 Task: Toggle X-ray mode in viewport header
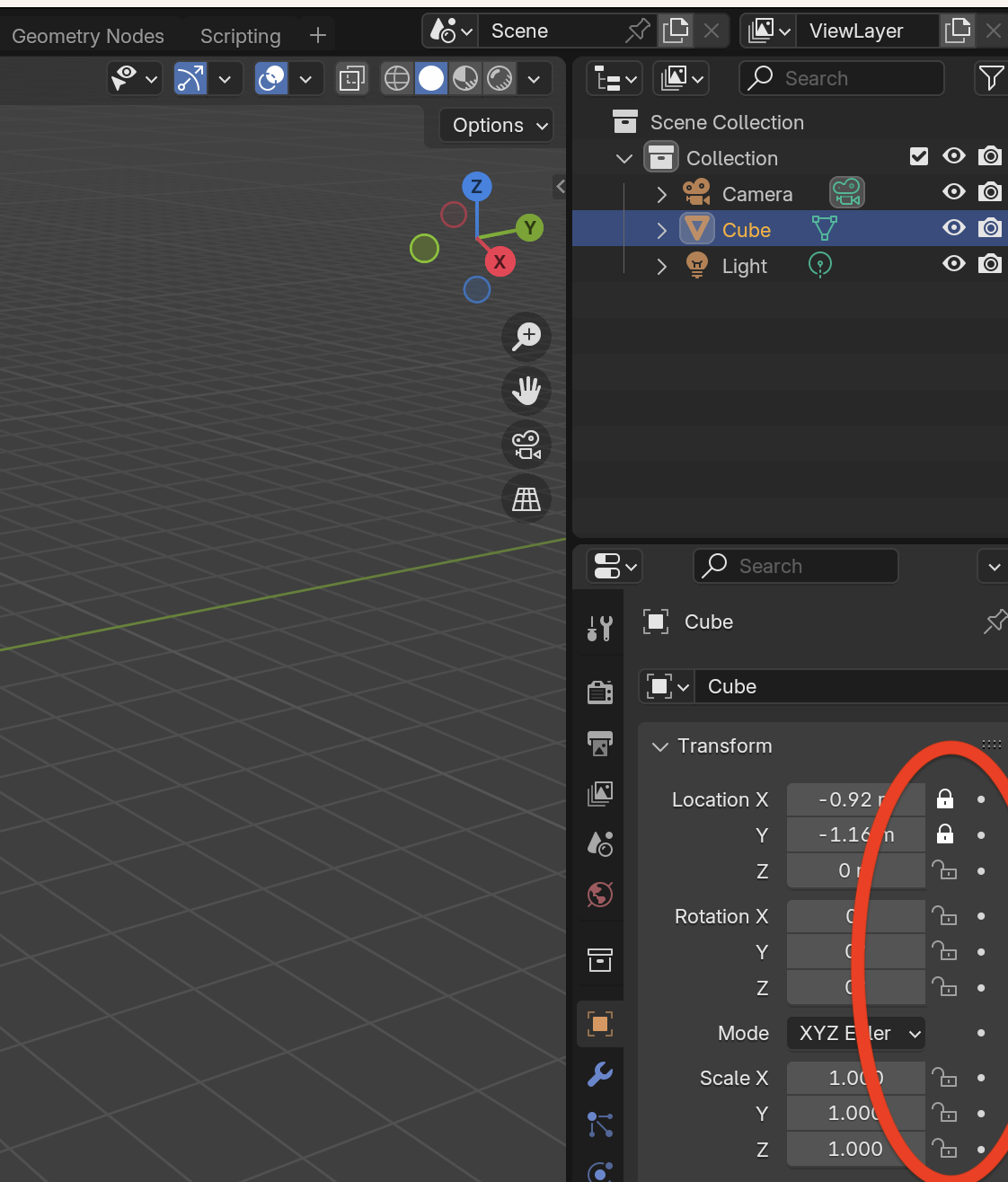[x=352, y=79]
